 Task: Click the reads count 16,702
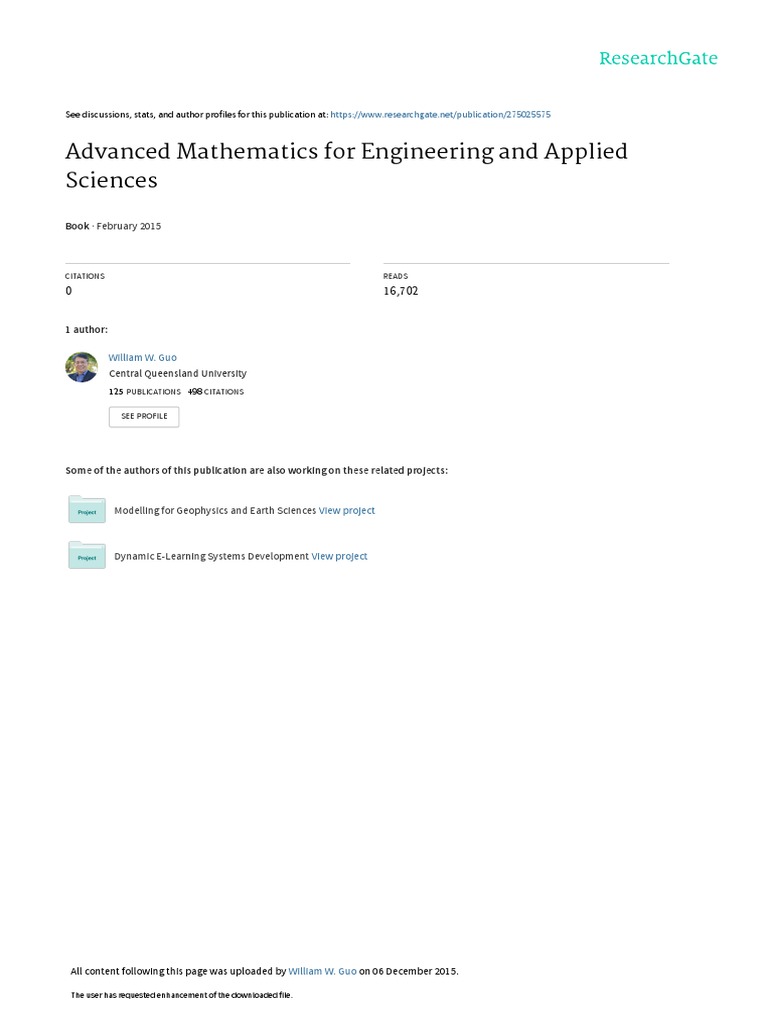(400, 291)
